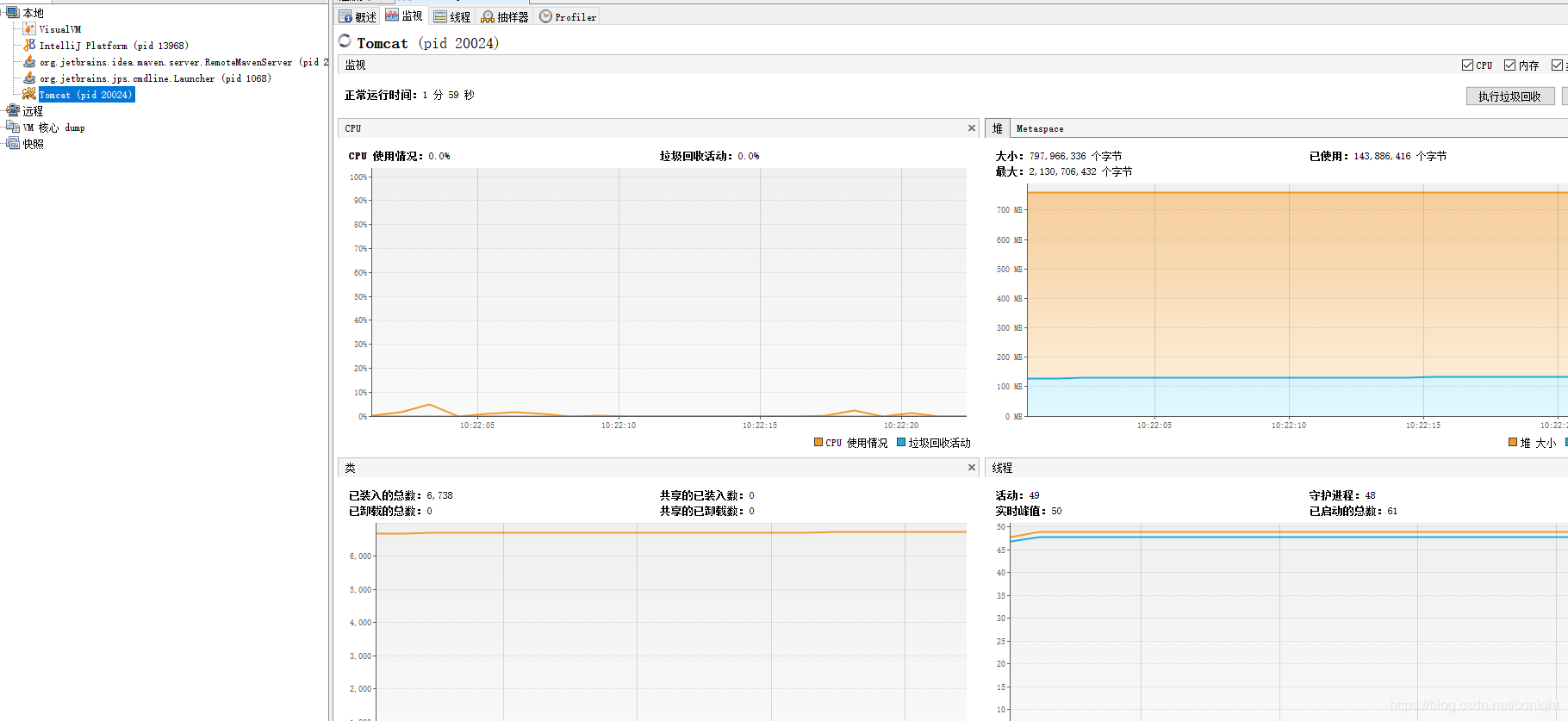
Task: Click the Tomcat cat icon in the tree
Action: pyautogui.click(x=29, y=94)
